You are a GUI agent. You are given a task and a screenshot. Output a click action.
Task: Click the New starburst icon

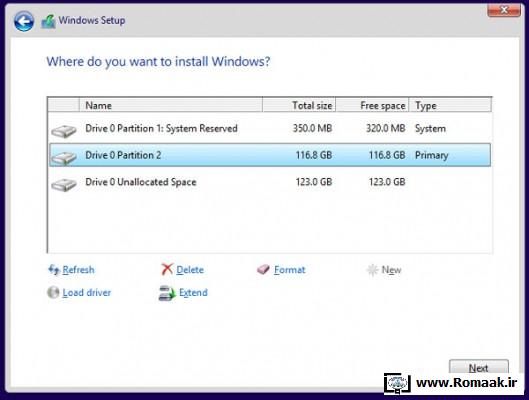(372, 270)
